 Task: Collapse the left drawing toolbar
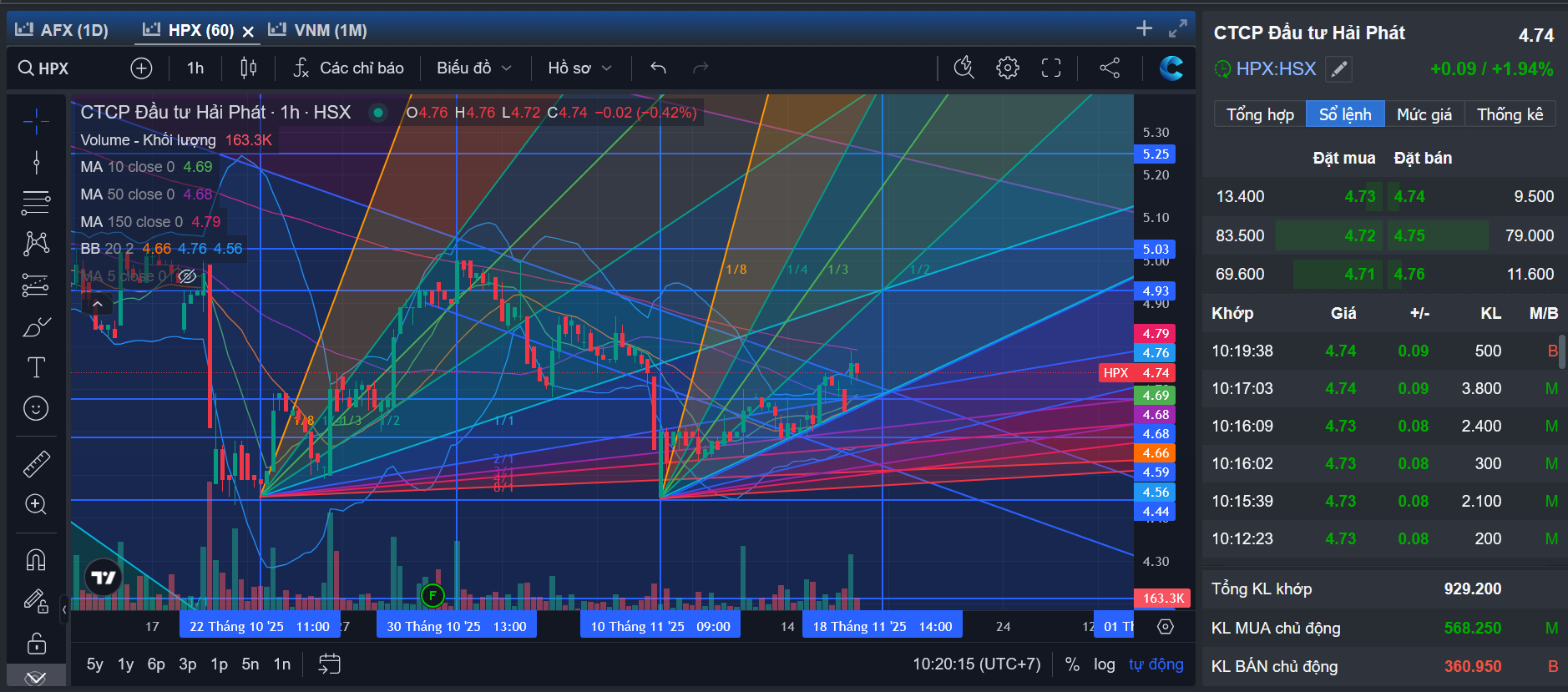tap(64, 609)
